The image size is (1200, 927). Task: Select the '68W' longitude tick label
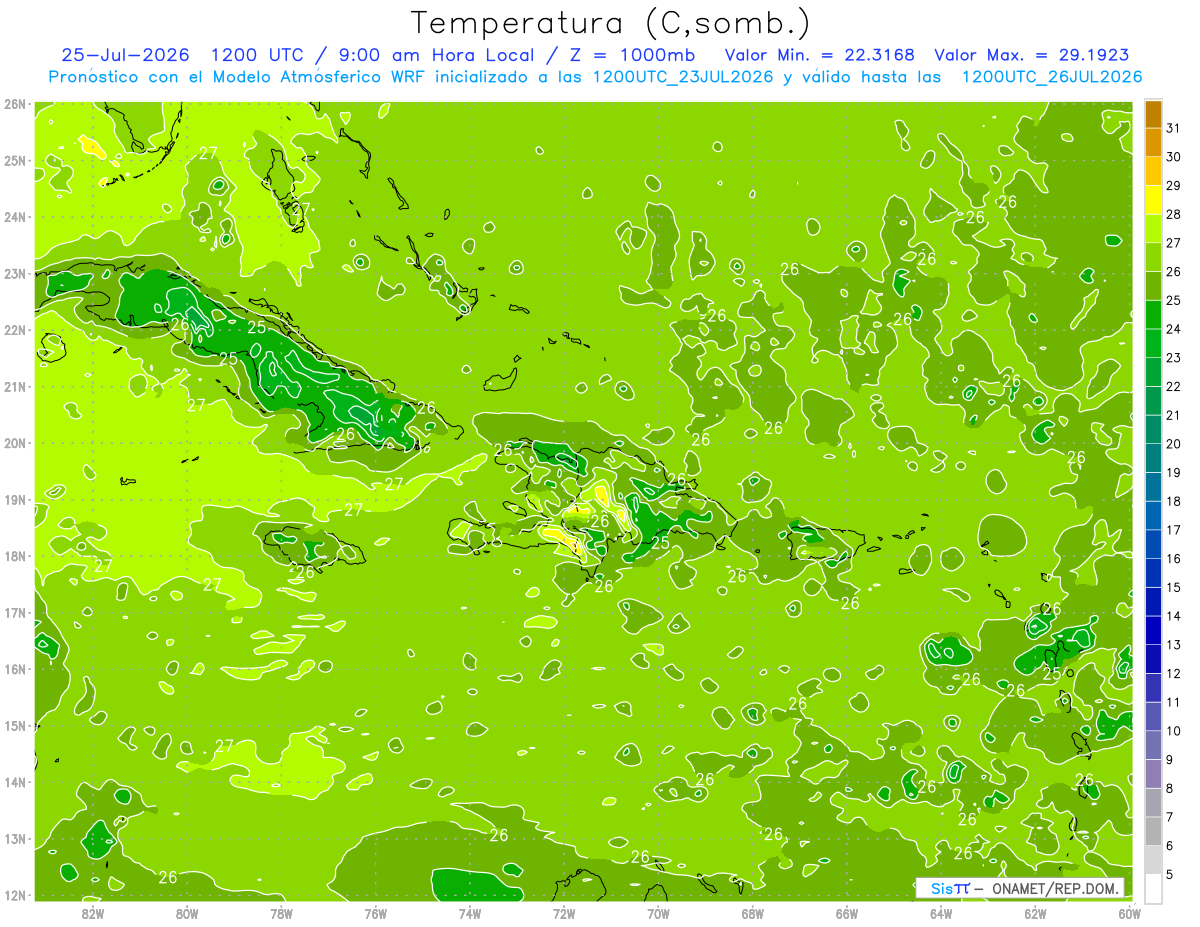click(753, 913)
